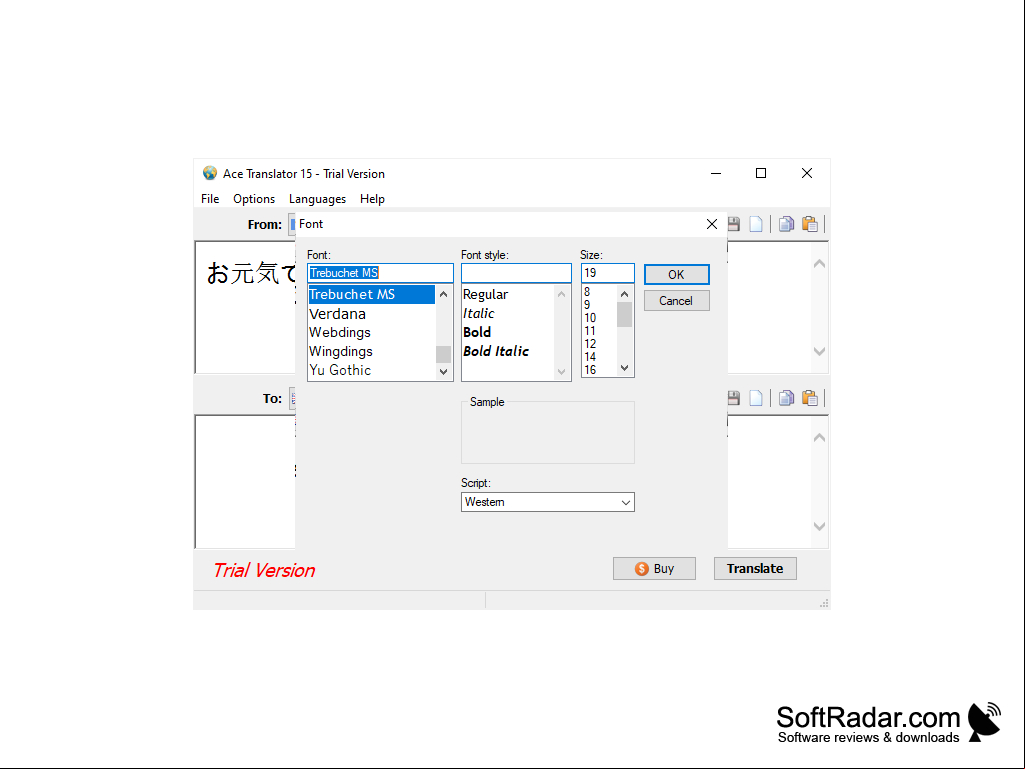This screenshot has width=1025, height=769.
Task: Click the font style list scroll up arrow
Action: (562, 294)
